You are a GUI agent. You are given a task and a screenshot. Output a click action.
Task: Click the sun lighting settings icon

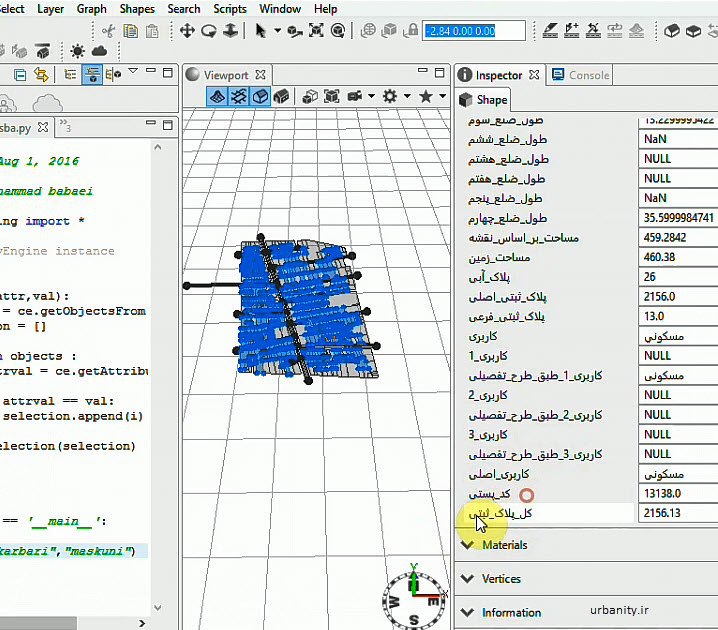pyautogui.click(x=77, y=51)
